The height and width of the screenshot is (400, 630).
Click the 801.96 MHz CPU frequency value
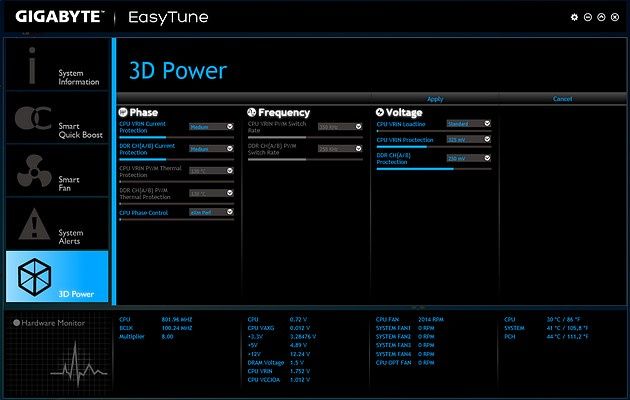(x=177, y=320)
